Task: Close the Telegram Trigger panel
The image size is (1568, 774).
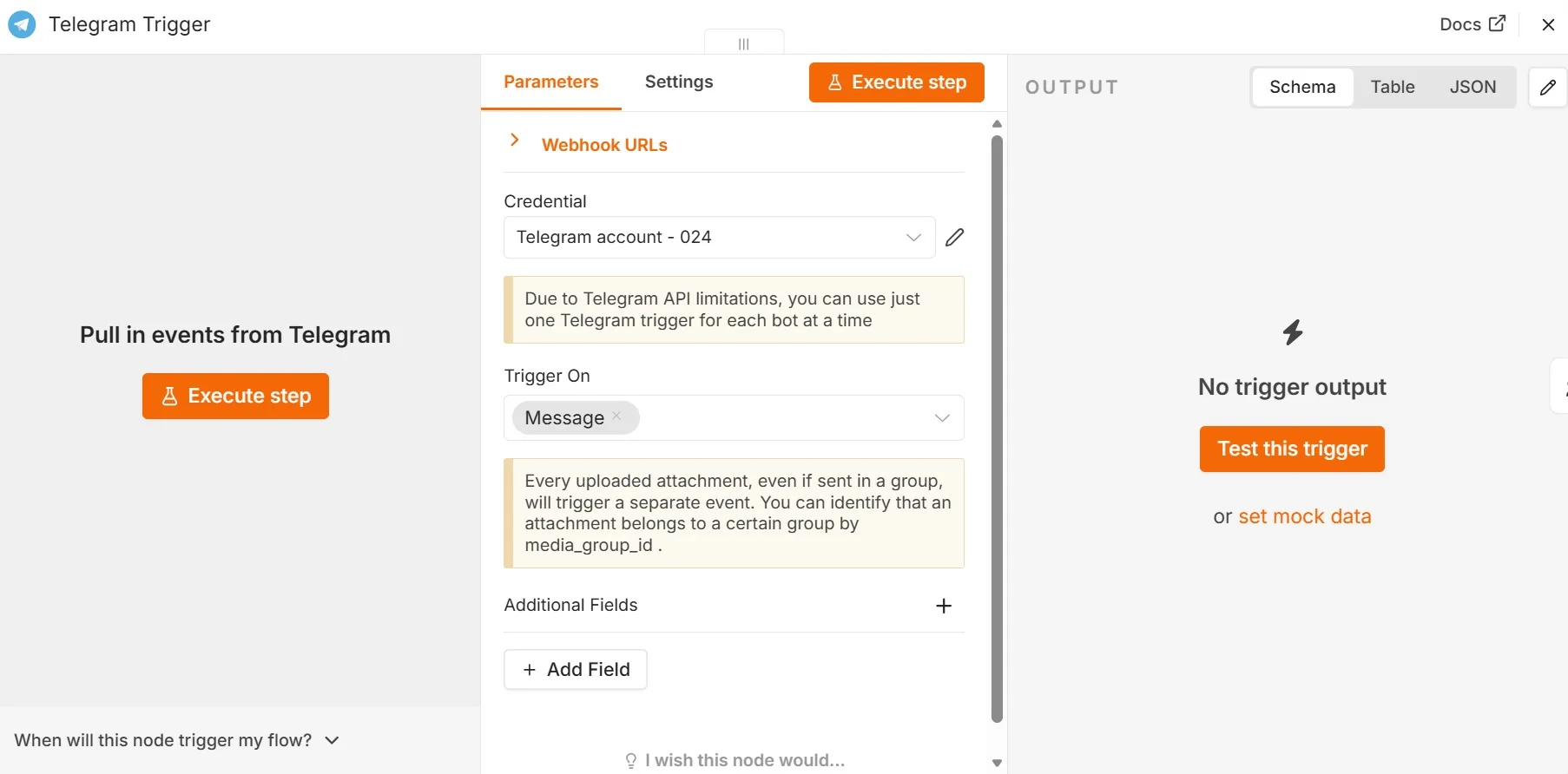Action: tap(1548, 24)
